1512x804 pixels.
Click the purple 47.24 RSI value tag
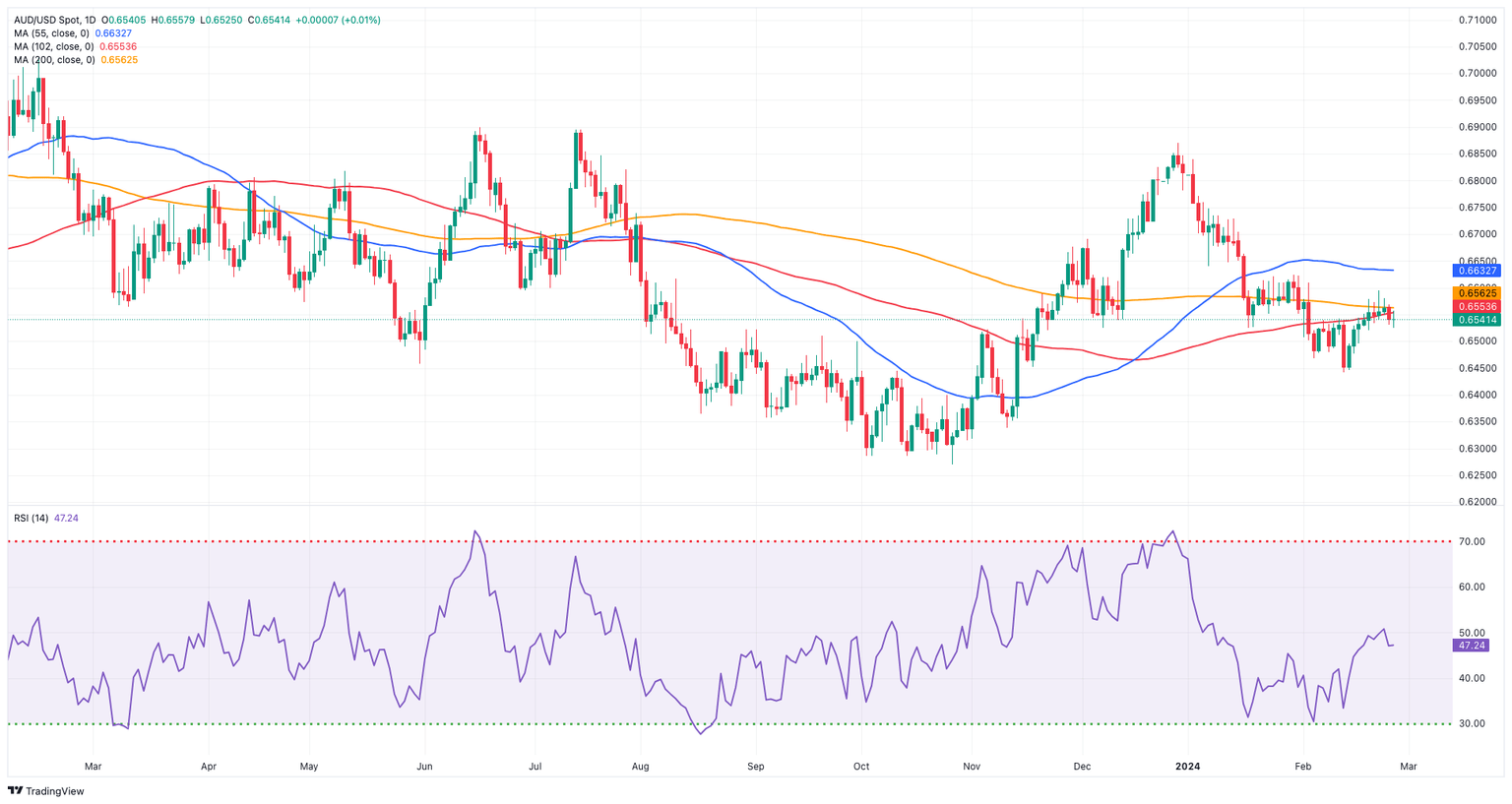[x=1471, y=646]
